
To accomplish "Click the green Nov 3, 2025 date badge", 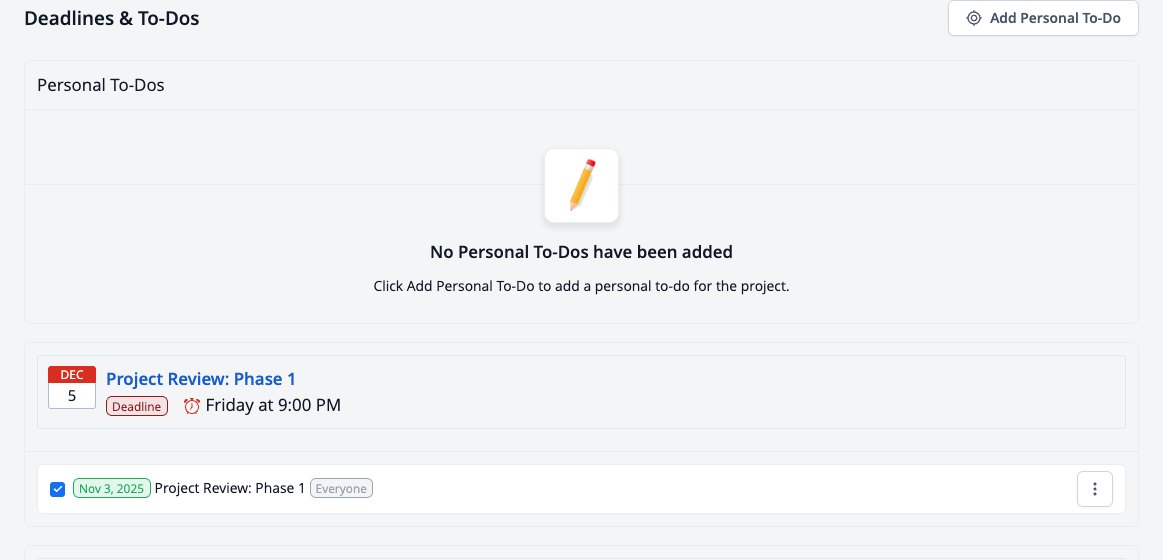I will pyautogui.click(x=112, y=489).
